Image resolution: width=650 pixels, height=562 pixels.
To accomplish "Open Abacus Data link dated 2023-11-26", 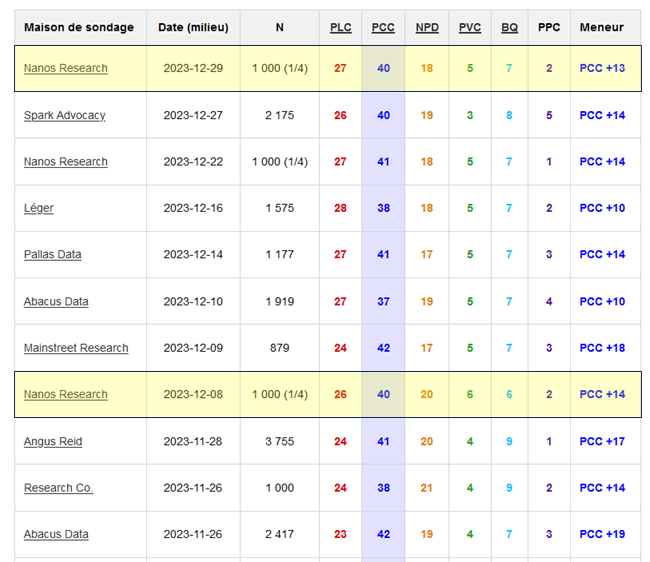I will [x=56, y=534].
